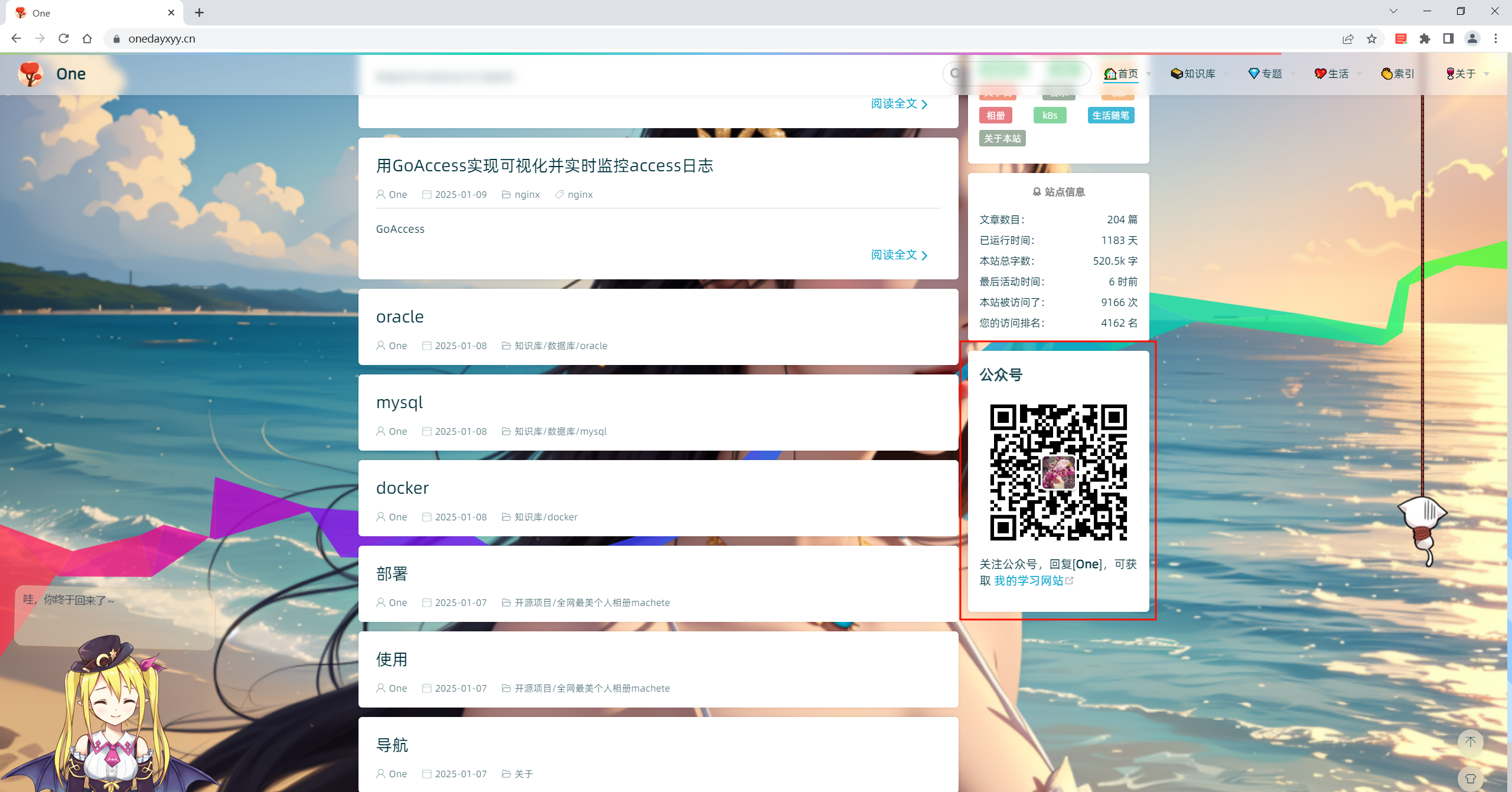The height and width of the screenshot is (792, 1512).
Task: Open the extensions puzzle icon
Action: (1425, 39)
